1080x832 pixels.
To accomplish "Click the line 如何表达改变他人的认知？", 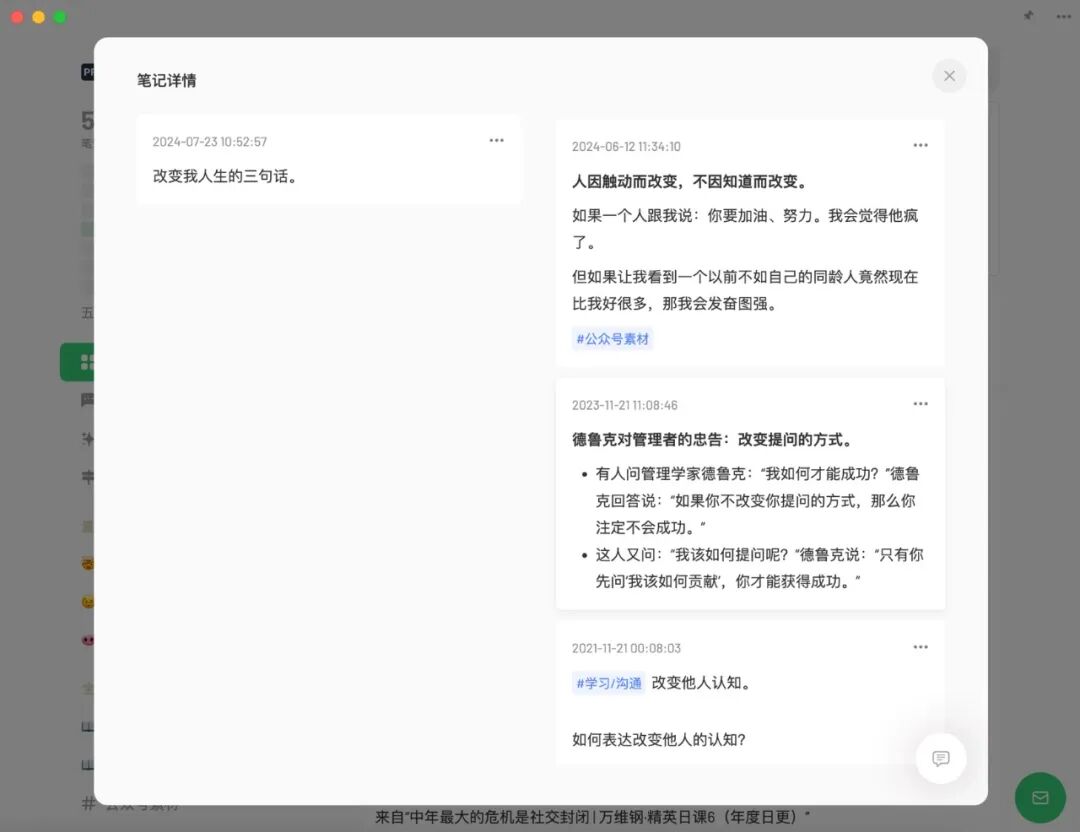I will [659, 740].
